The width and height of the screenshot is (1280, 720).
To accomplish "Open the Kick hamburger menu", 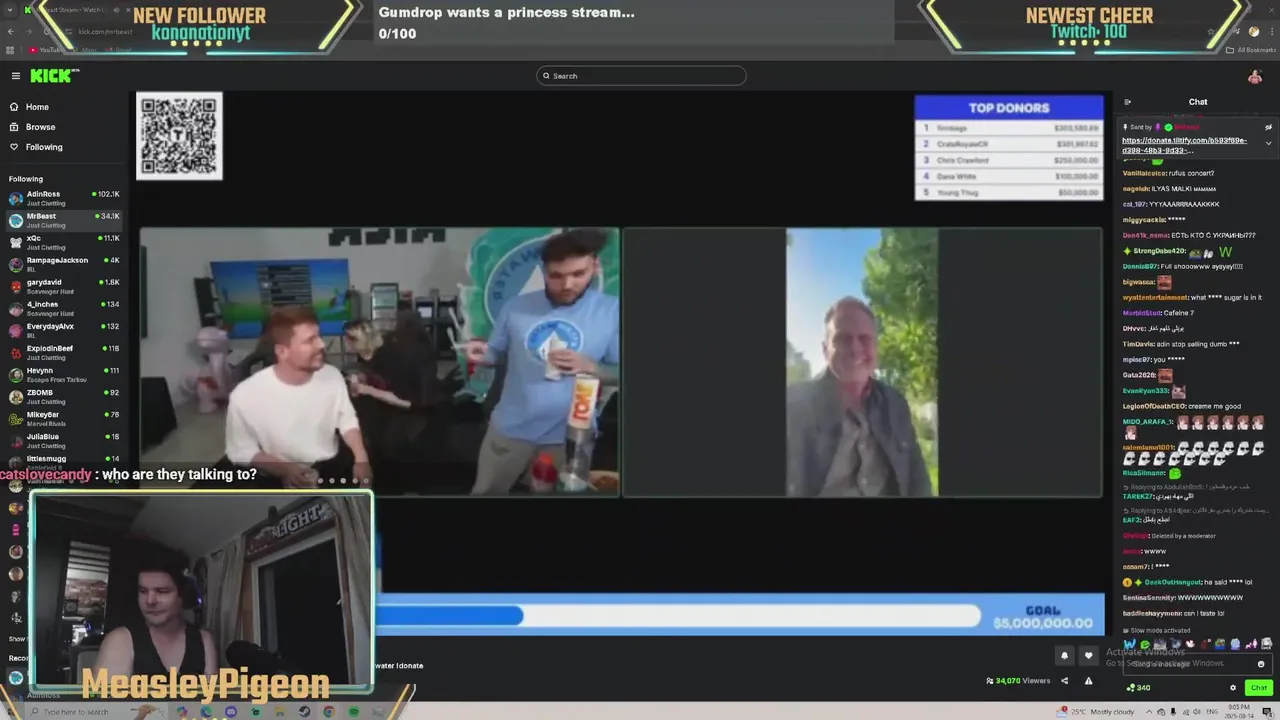I will click(x=15, y=76).
